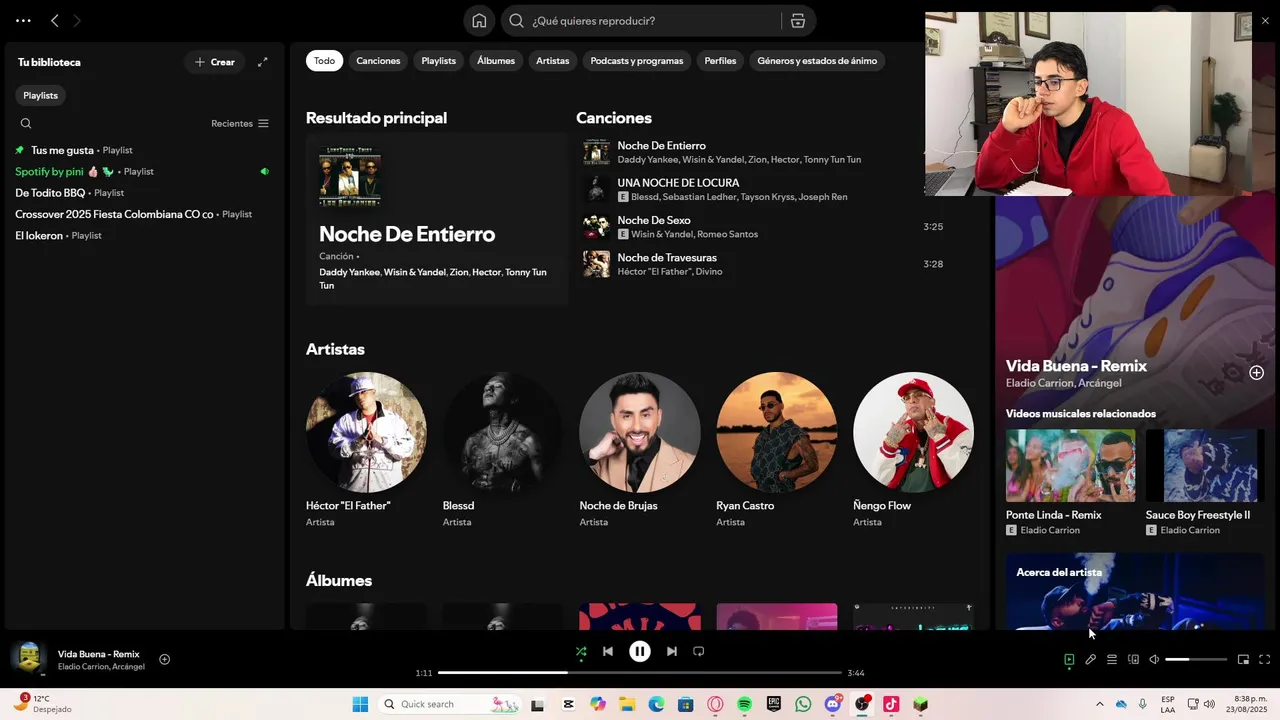The height and width of the screenshot is (720, 1280).
Task: Expand the library with the arrows icon
Action: (x=263, y=62)
